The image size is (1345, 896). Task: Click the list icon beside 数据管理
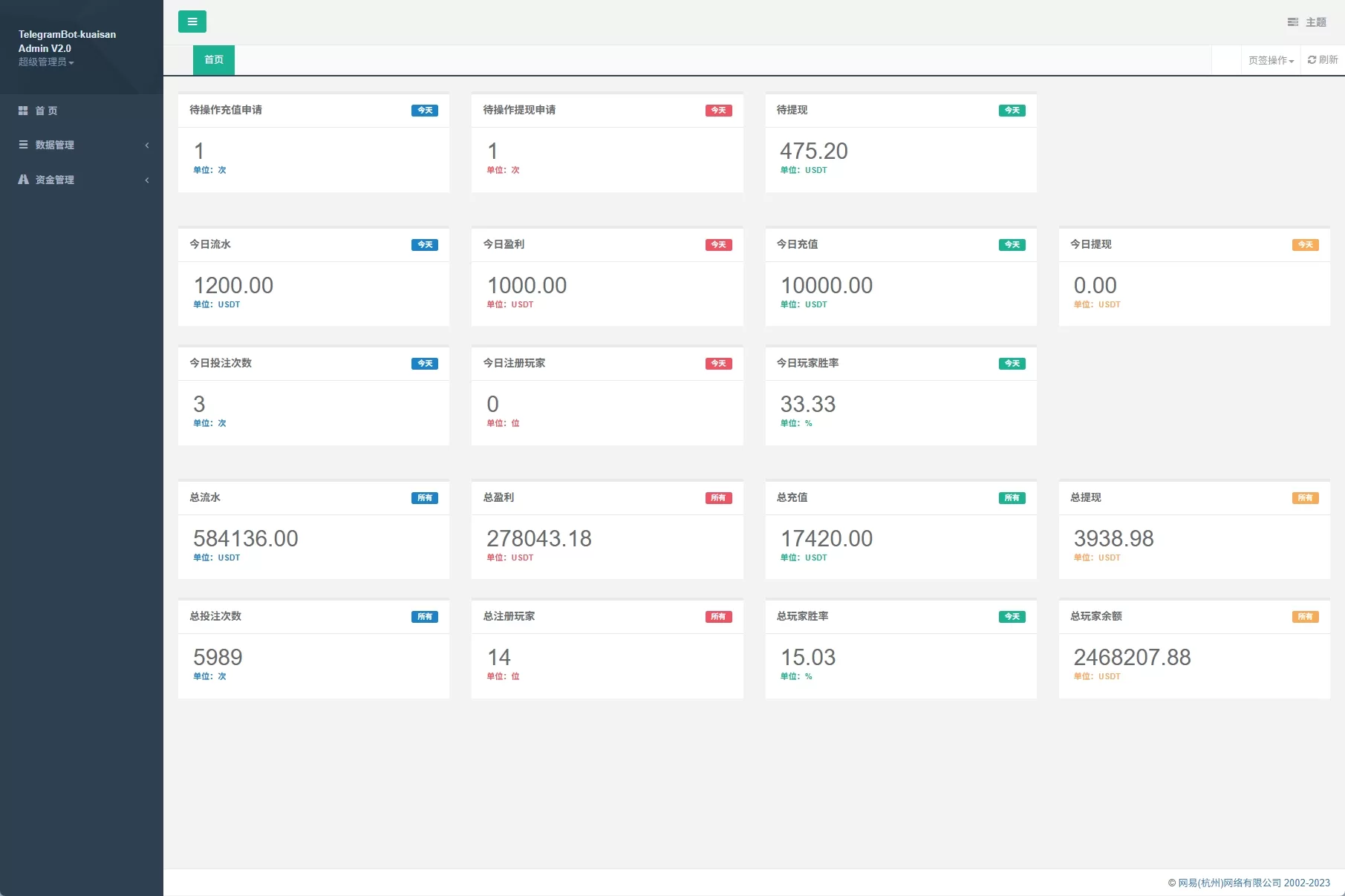click(23, 145)
